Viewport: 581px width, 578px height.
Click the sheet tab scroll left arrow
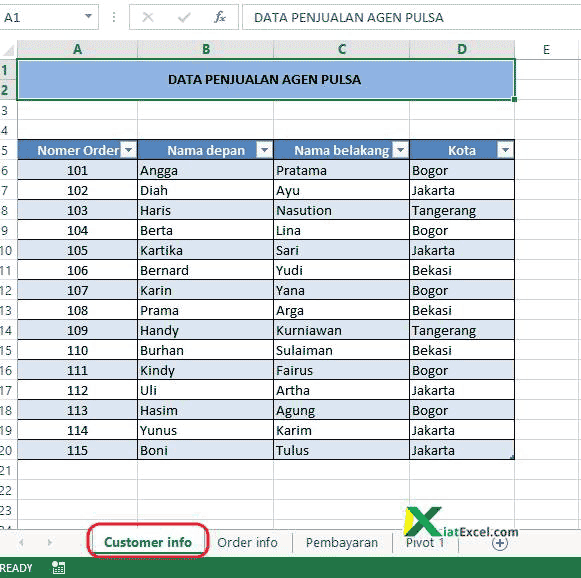[21, 542]
